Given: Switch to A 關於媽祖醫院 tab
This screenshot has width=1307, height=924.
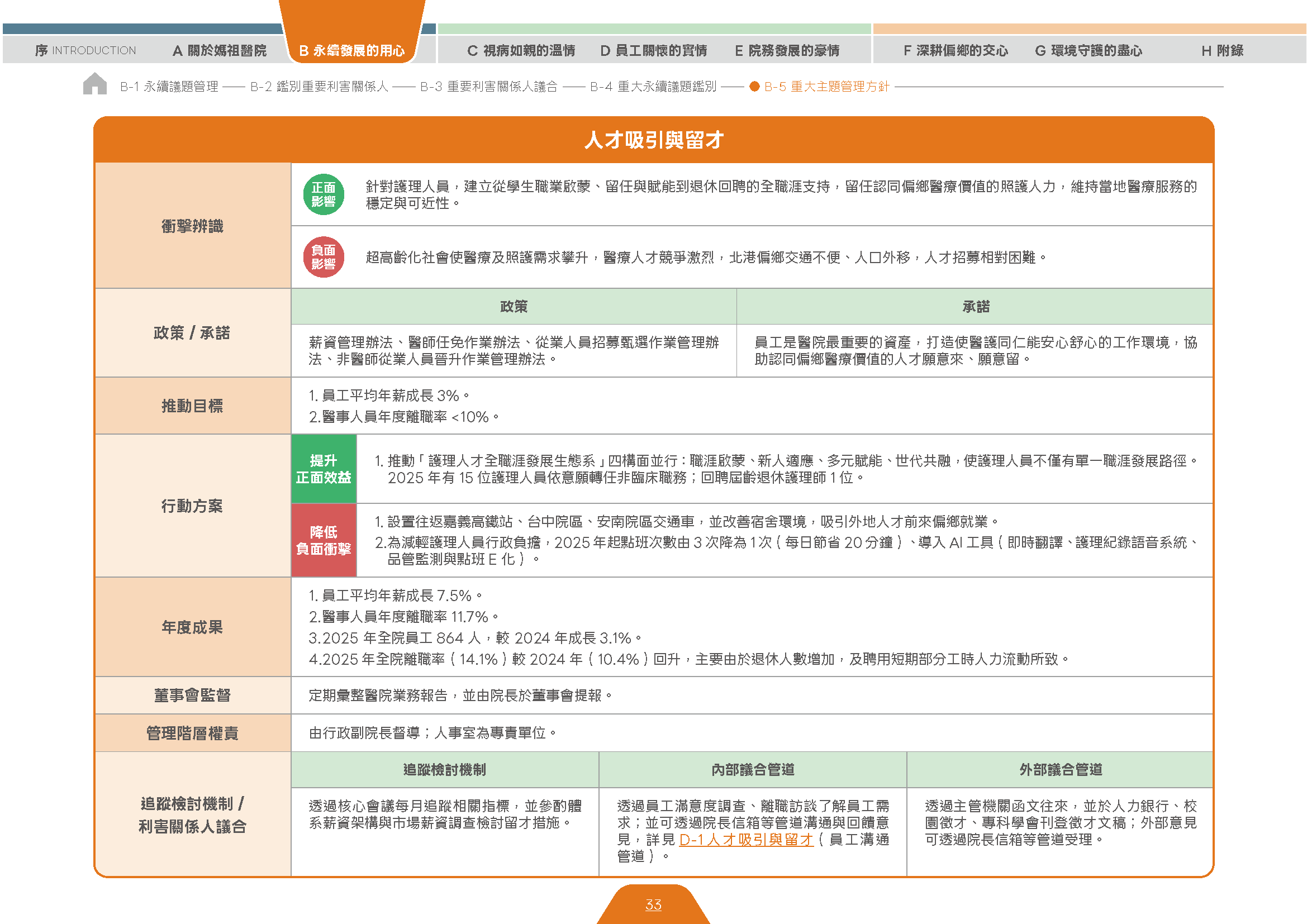Looking at the screenshot, I should click(x=219, y=51).
